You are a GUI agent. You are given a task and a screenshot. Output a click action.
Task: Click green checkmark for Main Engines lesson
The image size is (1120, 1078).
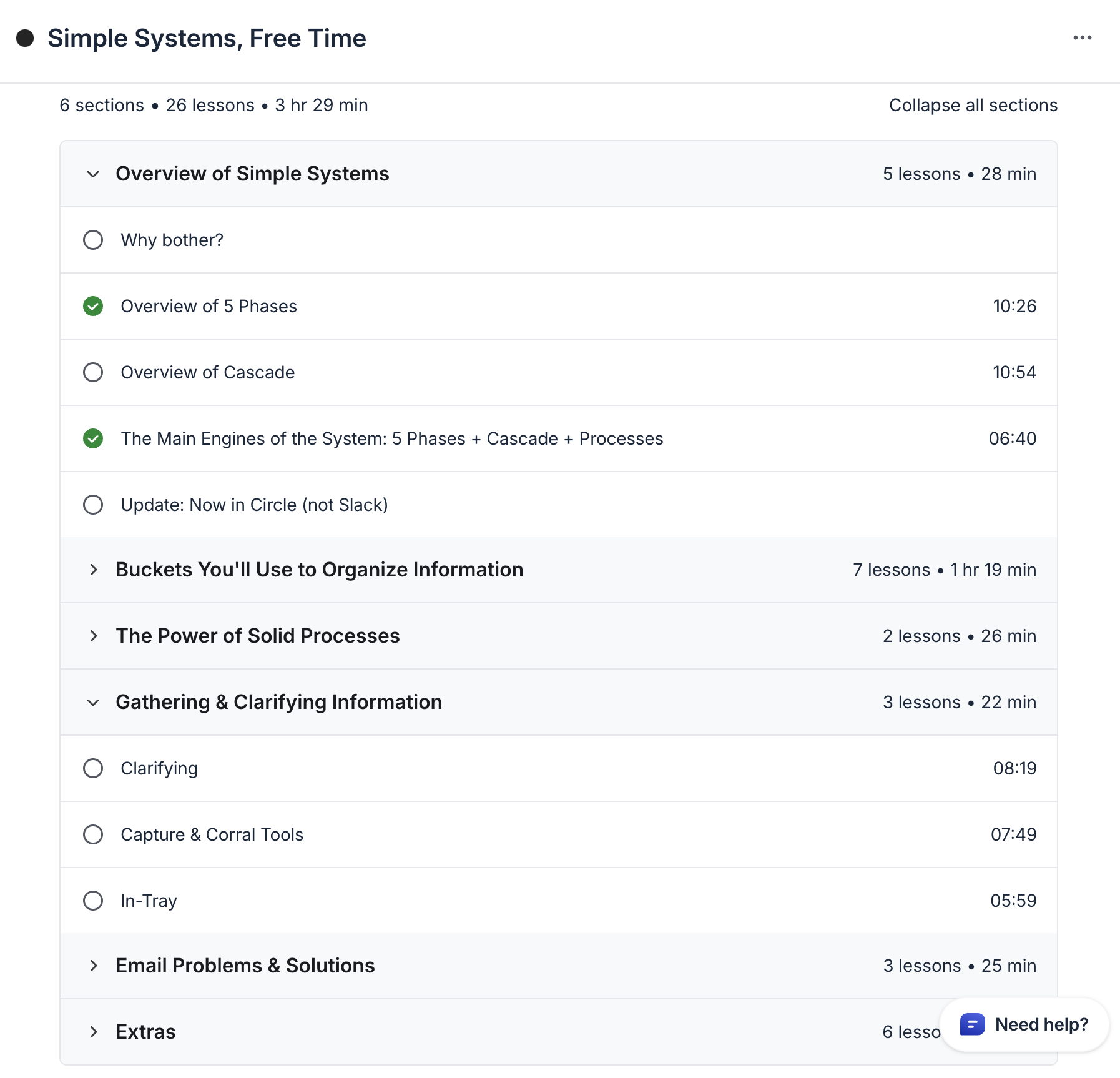93,438
